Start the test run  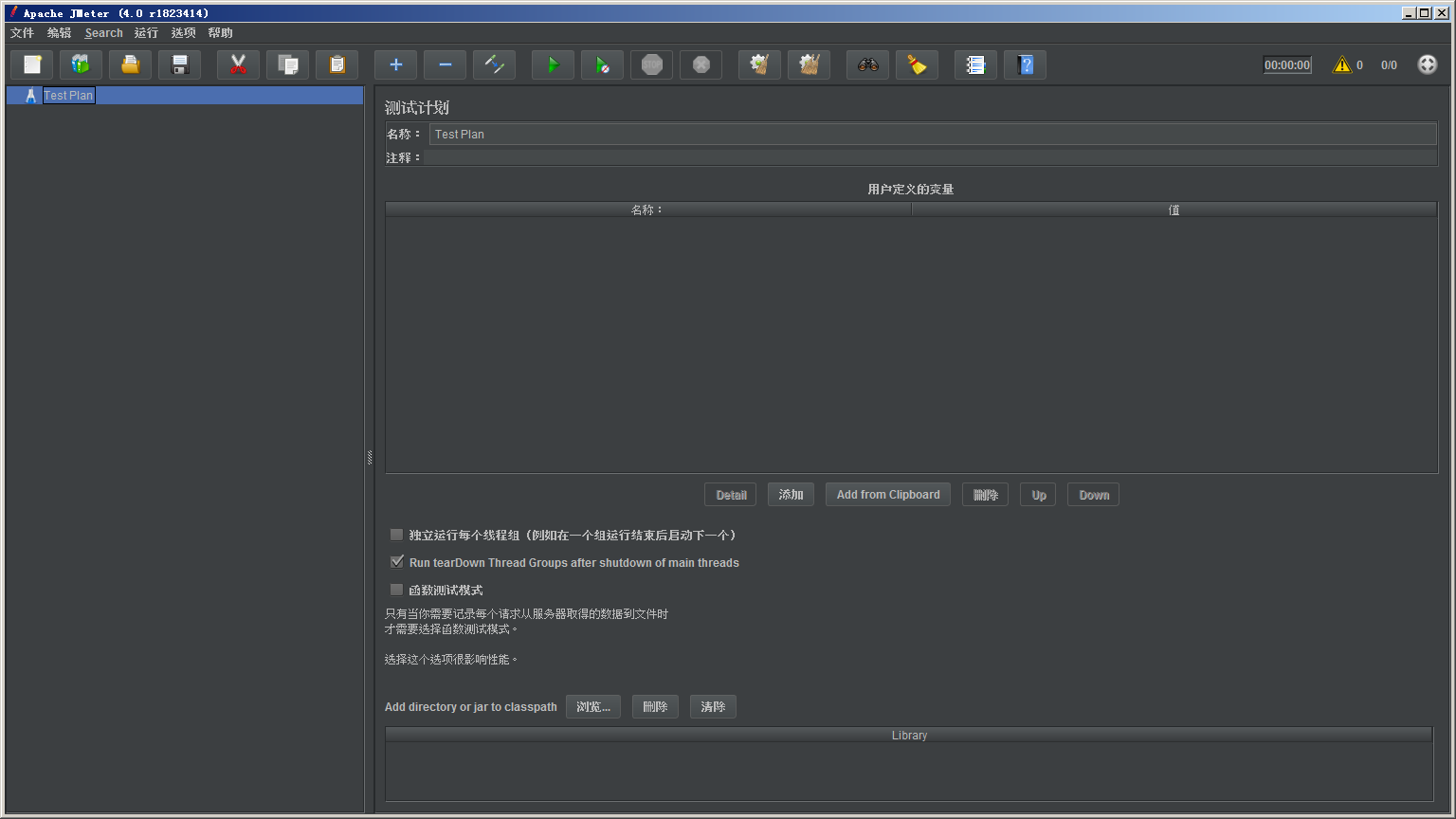pyautogui.click(x=553, y=64)
